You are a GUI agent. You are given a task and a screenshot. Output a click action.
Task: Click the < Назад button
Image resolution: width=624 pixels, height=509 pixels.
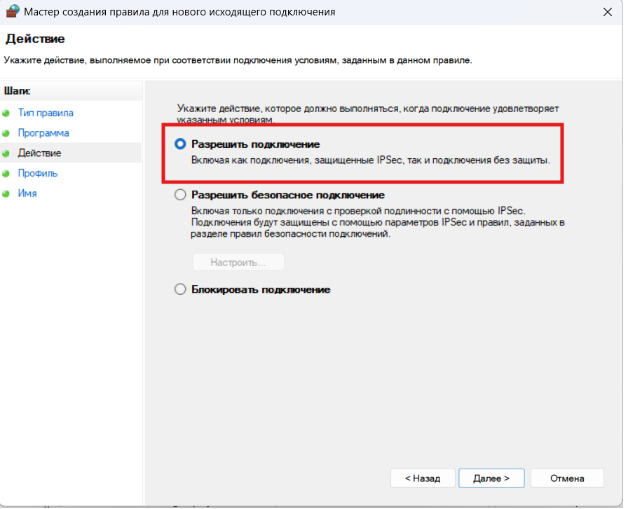[421, 478]
